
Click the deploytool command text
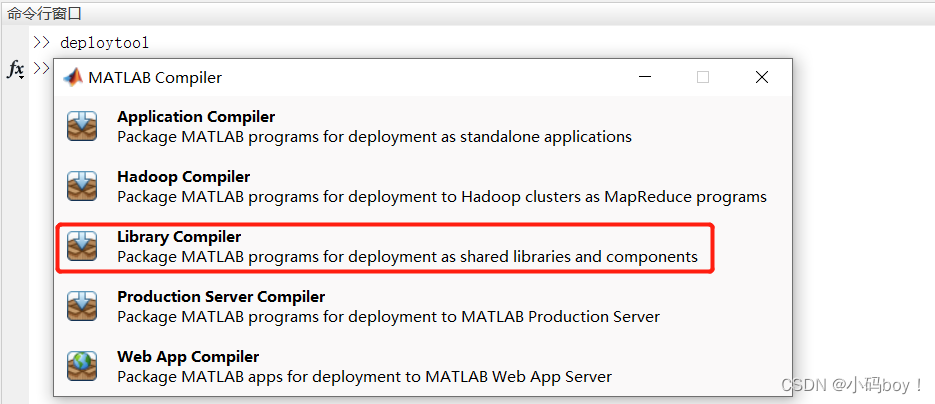click(x=104, y=43)
